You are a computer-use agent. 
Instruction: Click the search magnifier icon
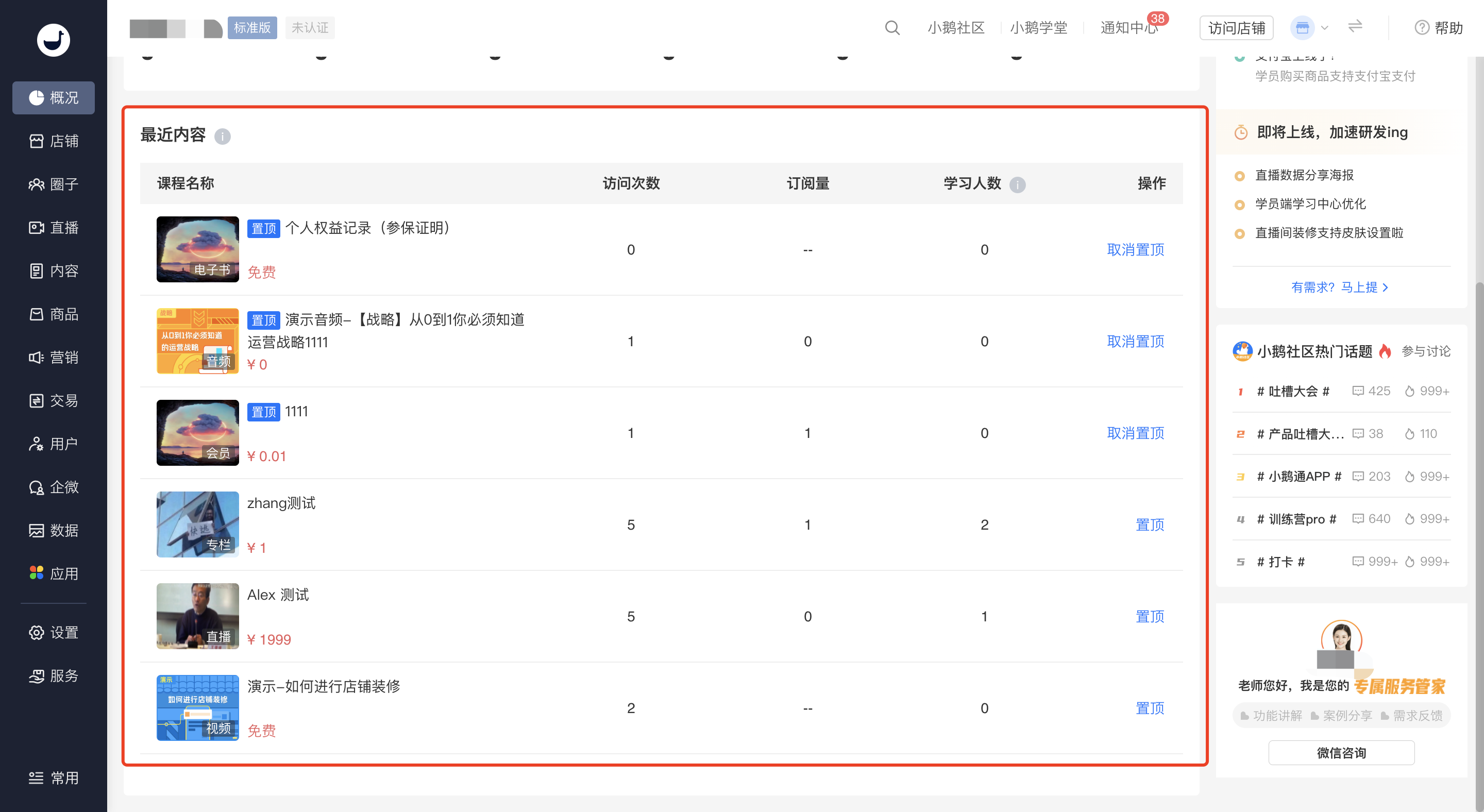click(x=892, y=28)
